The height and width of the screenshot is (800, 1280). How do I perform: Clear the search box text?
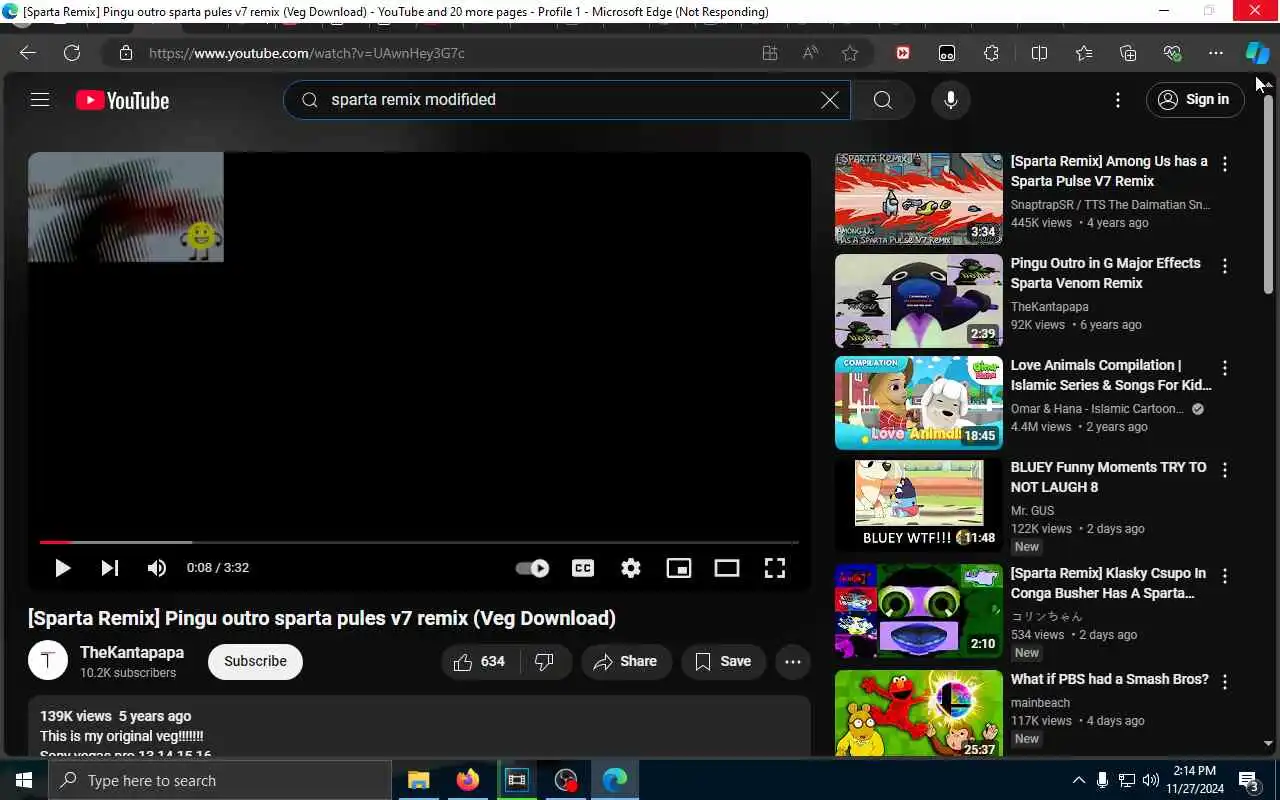(829, 100)
